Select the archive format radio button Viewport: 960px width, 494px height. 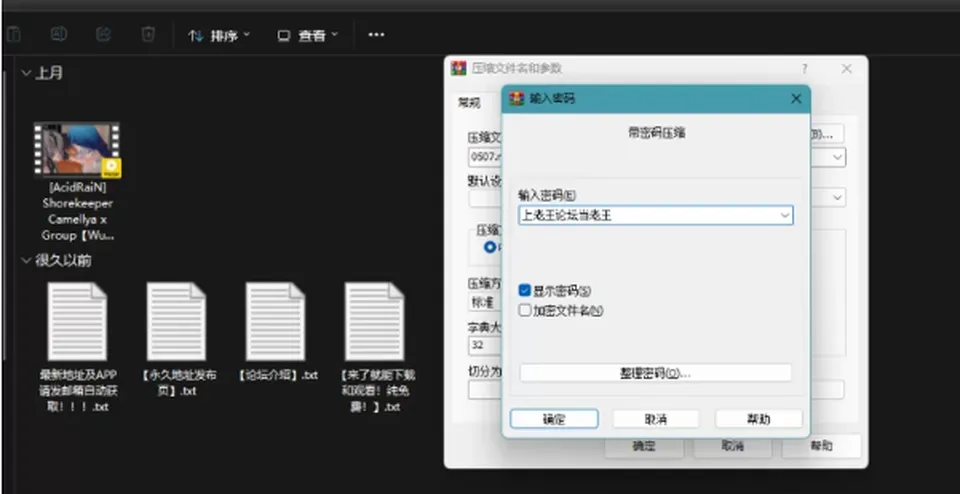pyautogui.click(x=490, y=247)
